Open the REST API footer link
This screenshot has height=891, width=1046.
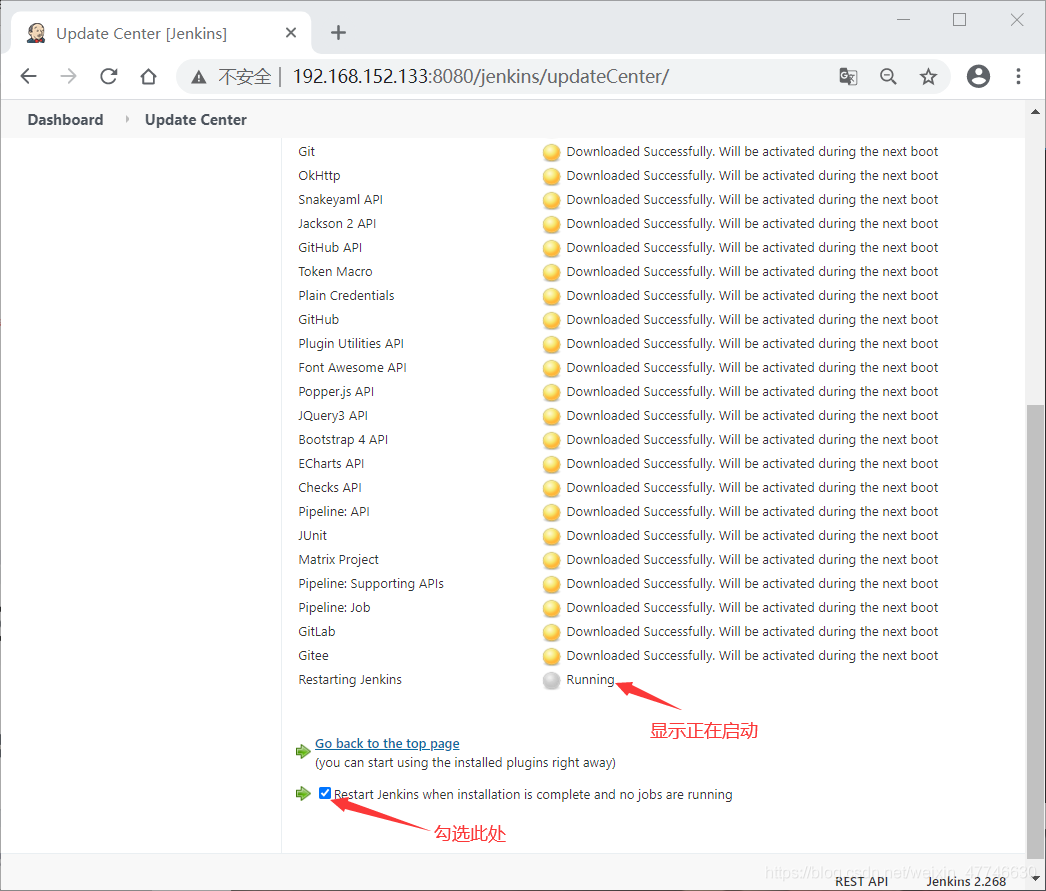tap(861, 881)
